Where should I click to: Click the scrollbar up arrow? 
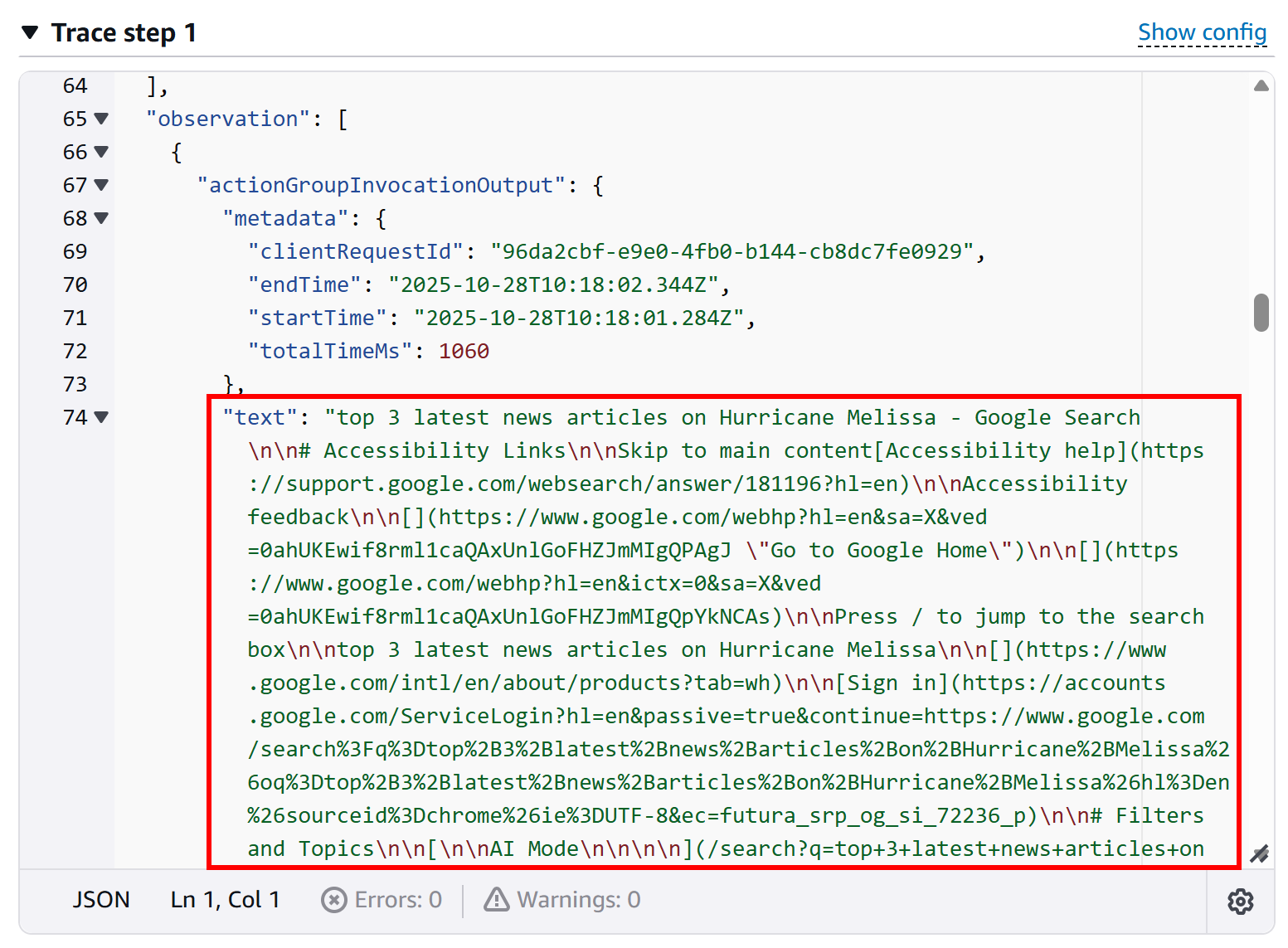coord(1261,85)
